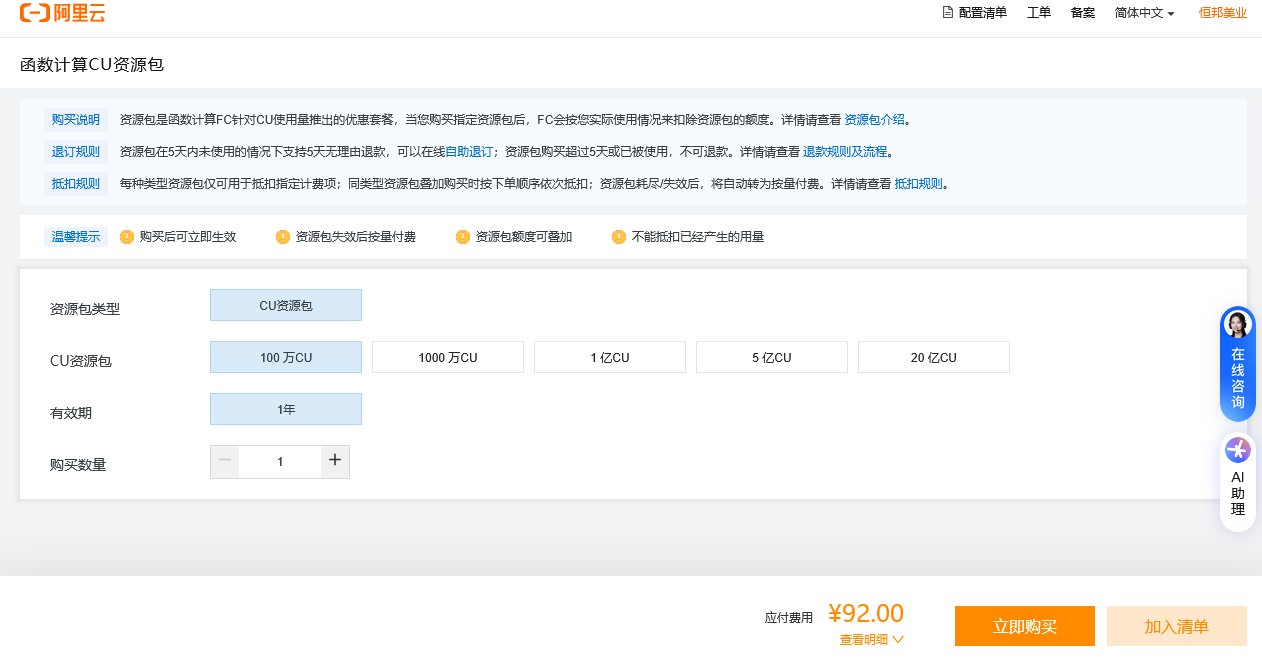Open the 备案 menu item
Image resolution: width=1262 pixels, height=661 pixels.
[x=1083, y=13]
